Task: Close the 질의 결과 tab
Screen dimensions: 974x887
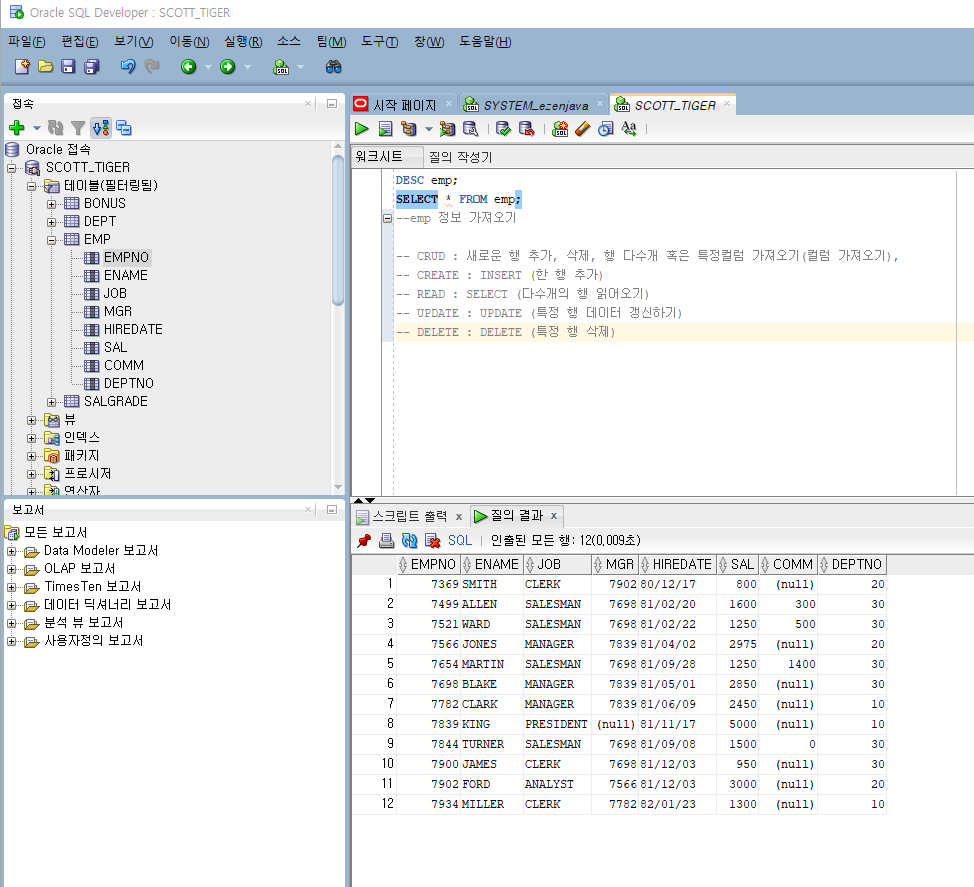Action: (553, 516)
